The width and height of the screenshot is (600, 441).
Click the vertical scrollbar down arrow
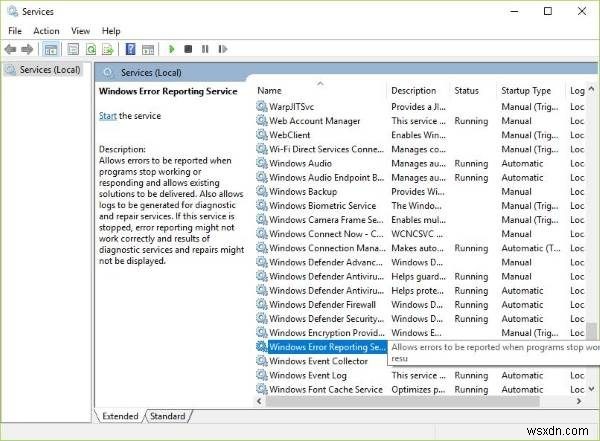[592, 389]
